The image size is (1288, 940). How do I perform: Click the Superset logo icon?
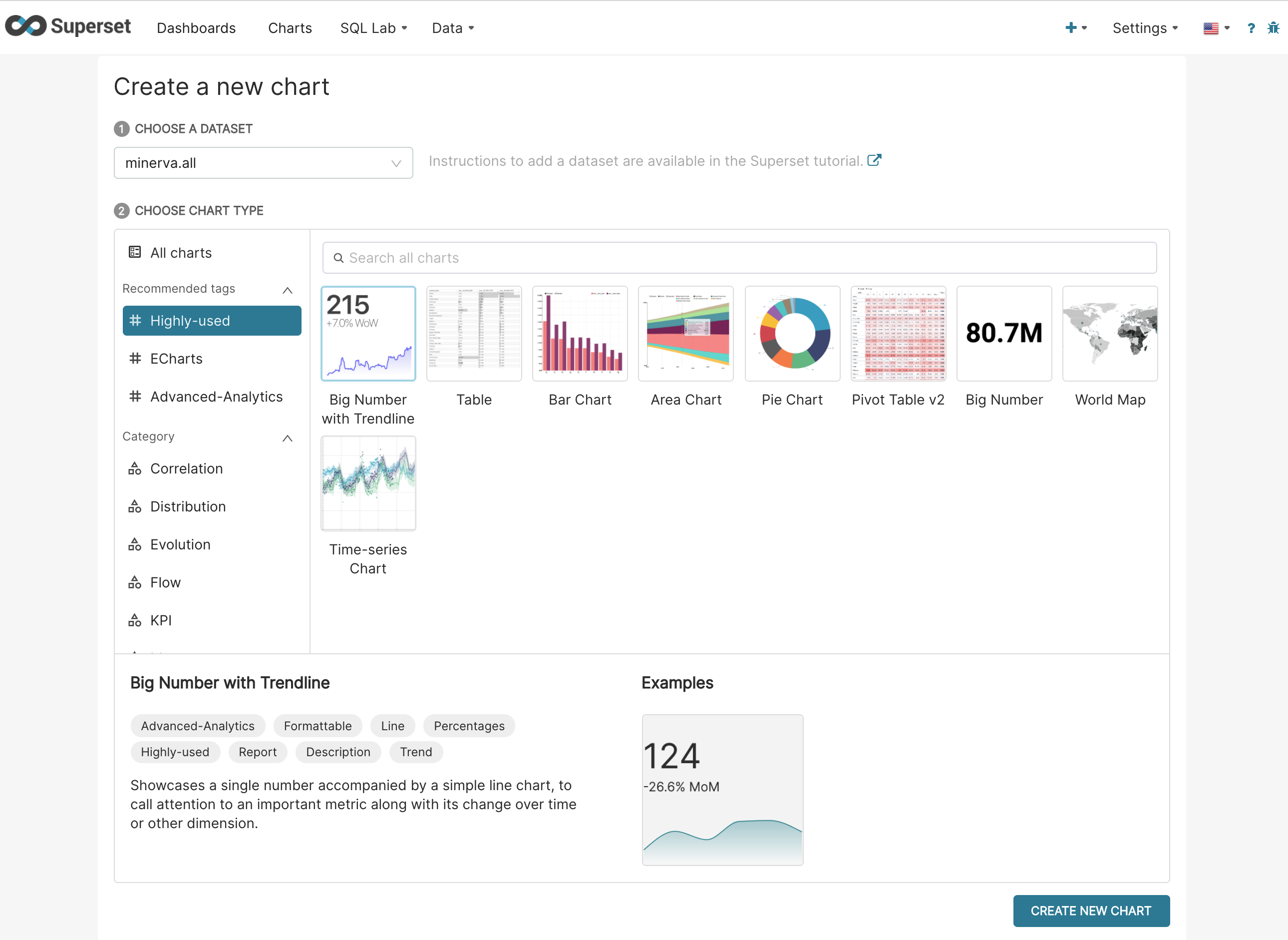pyautogui.click(x=25, y=25)
